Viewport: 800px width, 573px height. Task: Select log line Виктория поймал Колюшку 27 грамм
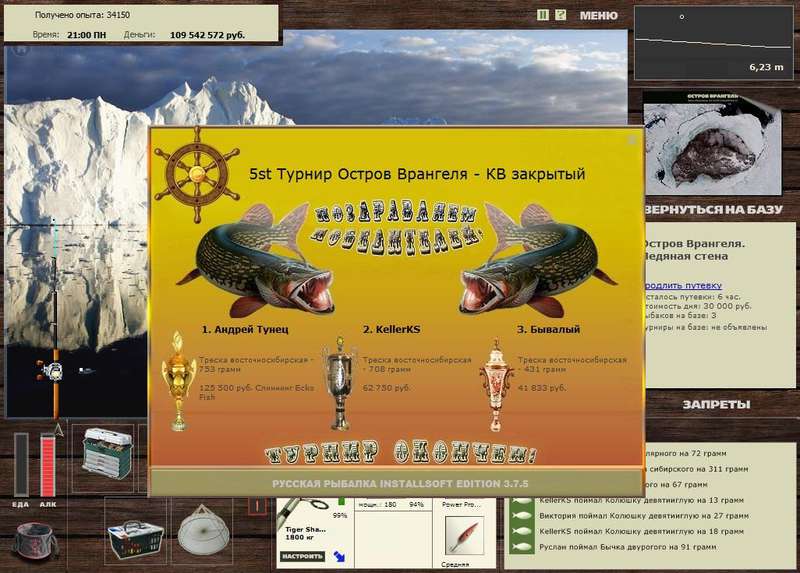point(644,516)
